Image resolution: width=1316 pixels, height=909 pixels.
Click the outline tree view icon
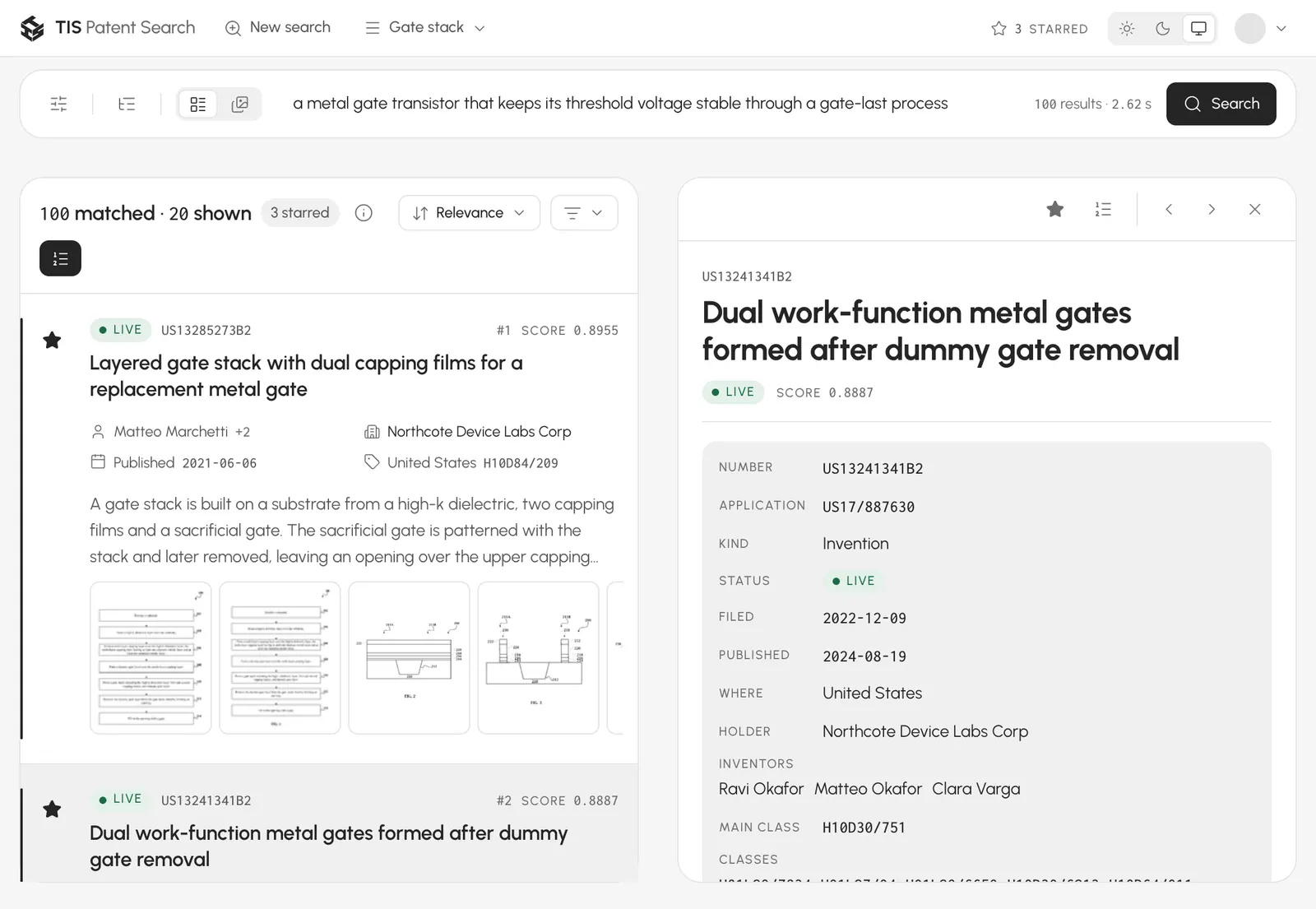coord(127,104)
